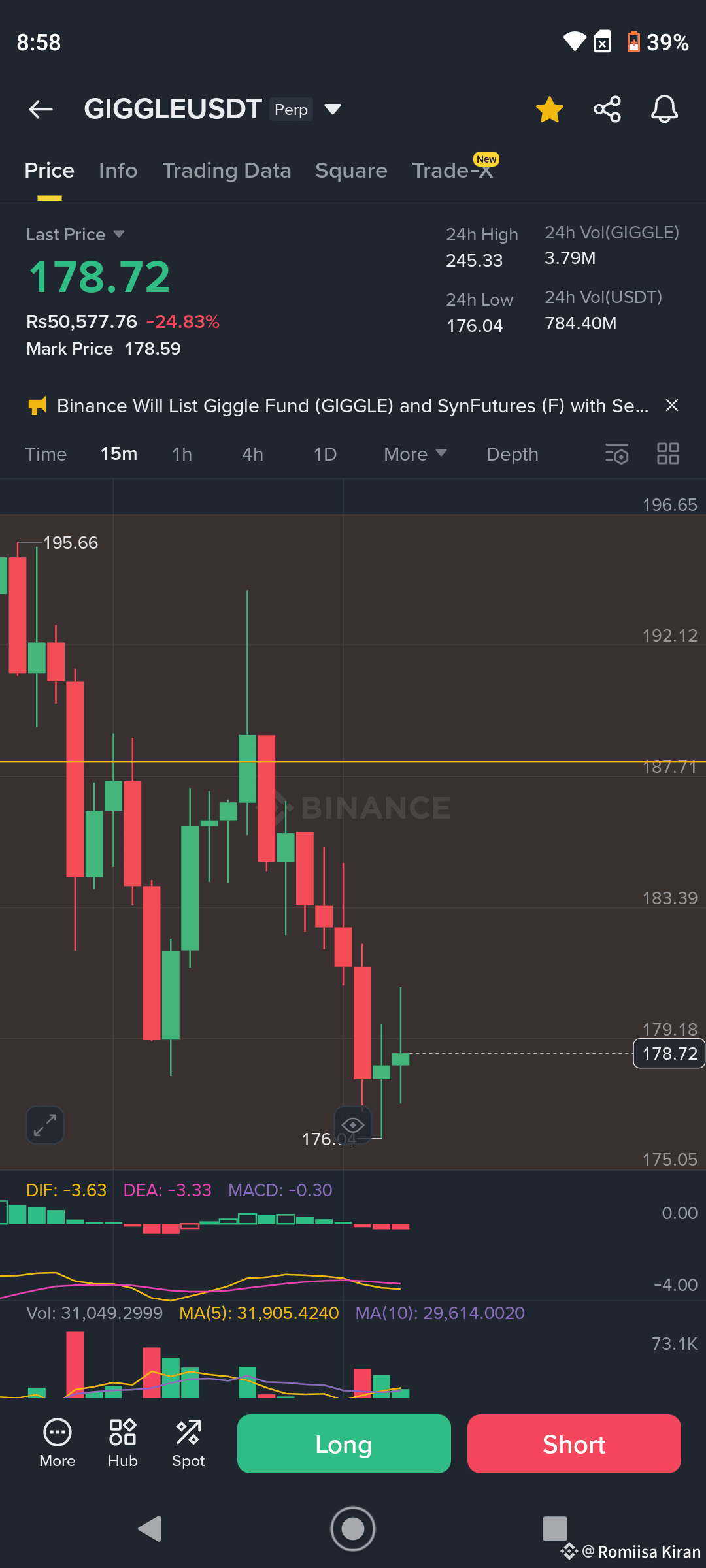Toggle the favorite star for GIGGLEUSDT

[x=549, y=109]
